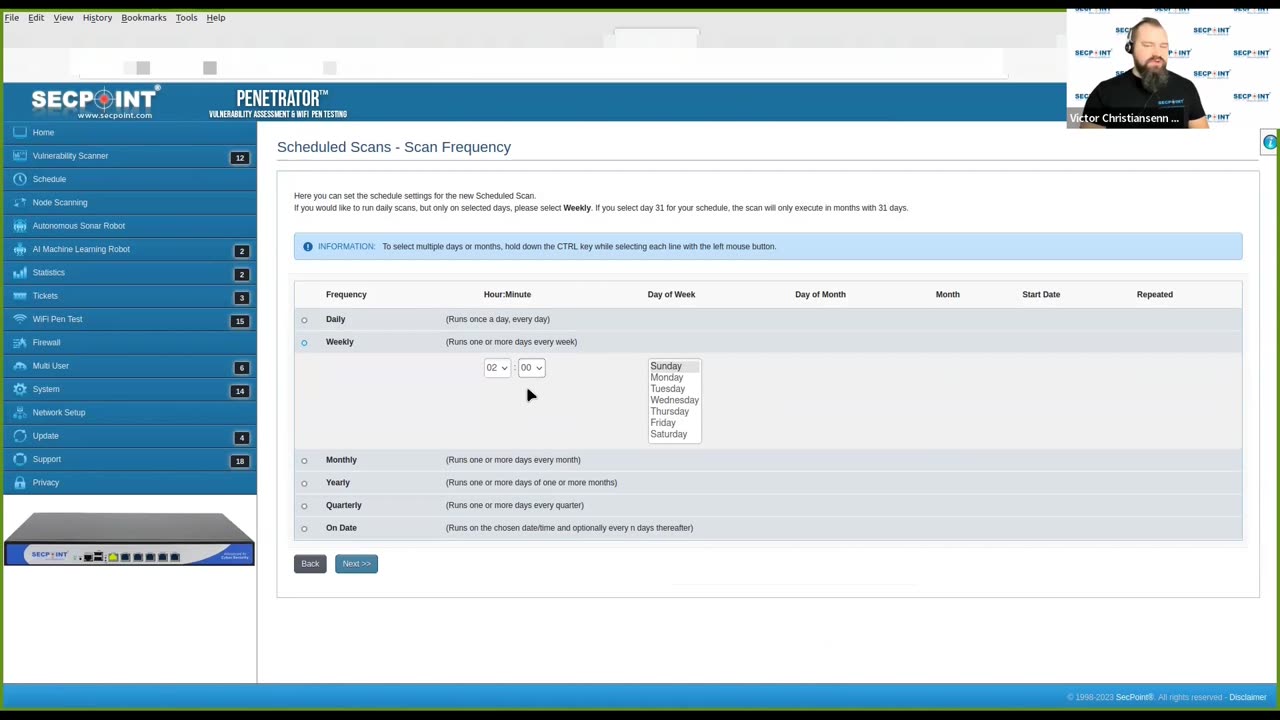
Task: Open the Help menu
Action: click(216, 17)
